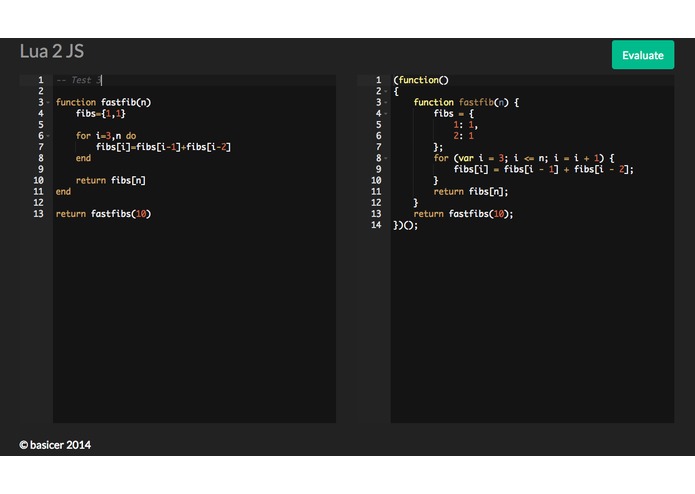Click the '© basicer 2014' footer text
The height and width of the screenshot is (494, 695).
coord(55,445)
